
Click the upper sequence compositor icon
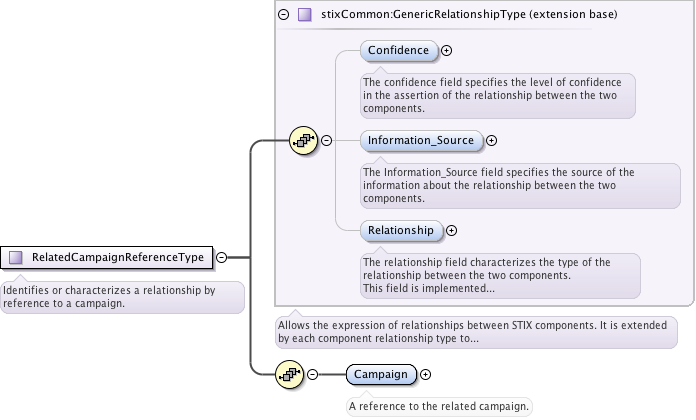click(301, 140)
